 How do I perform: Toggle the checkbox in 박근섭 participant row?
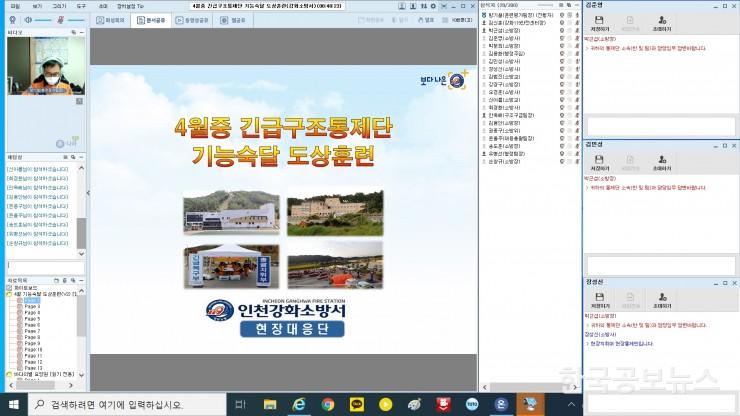coord(569,30)
